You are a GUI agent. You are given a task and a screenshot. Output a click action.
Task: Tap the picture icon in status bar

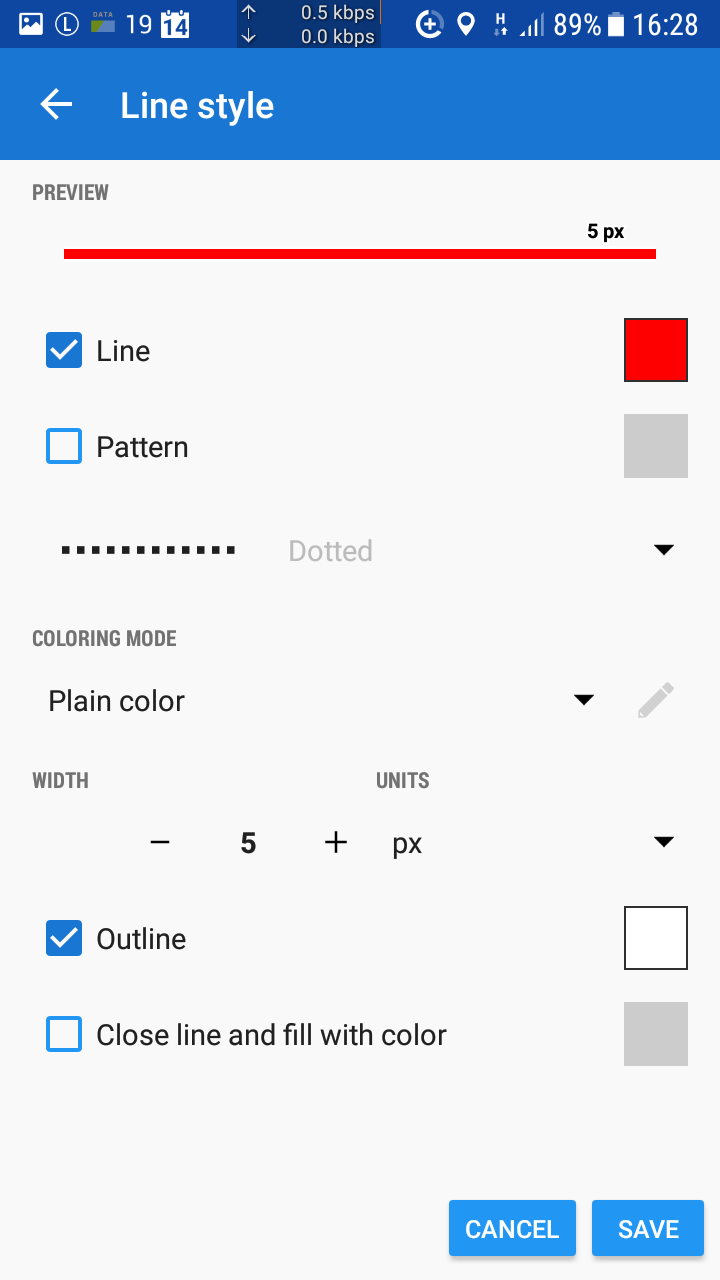coord(31,24)
